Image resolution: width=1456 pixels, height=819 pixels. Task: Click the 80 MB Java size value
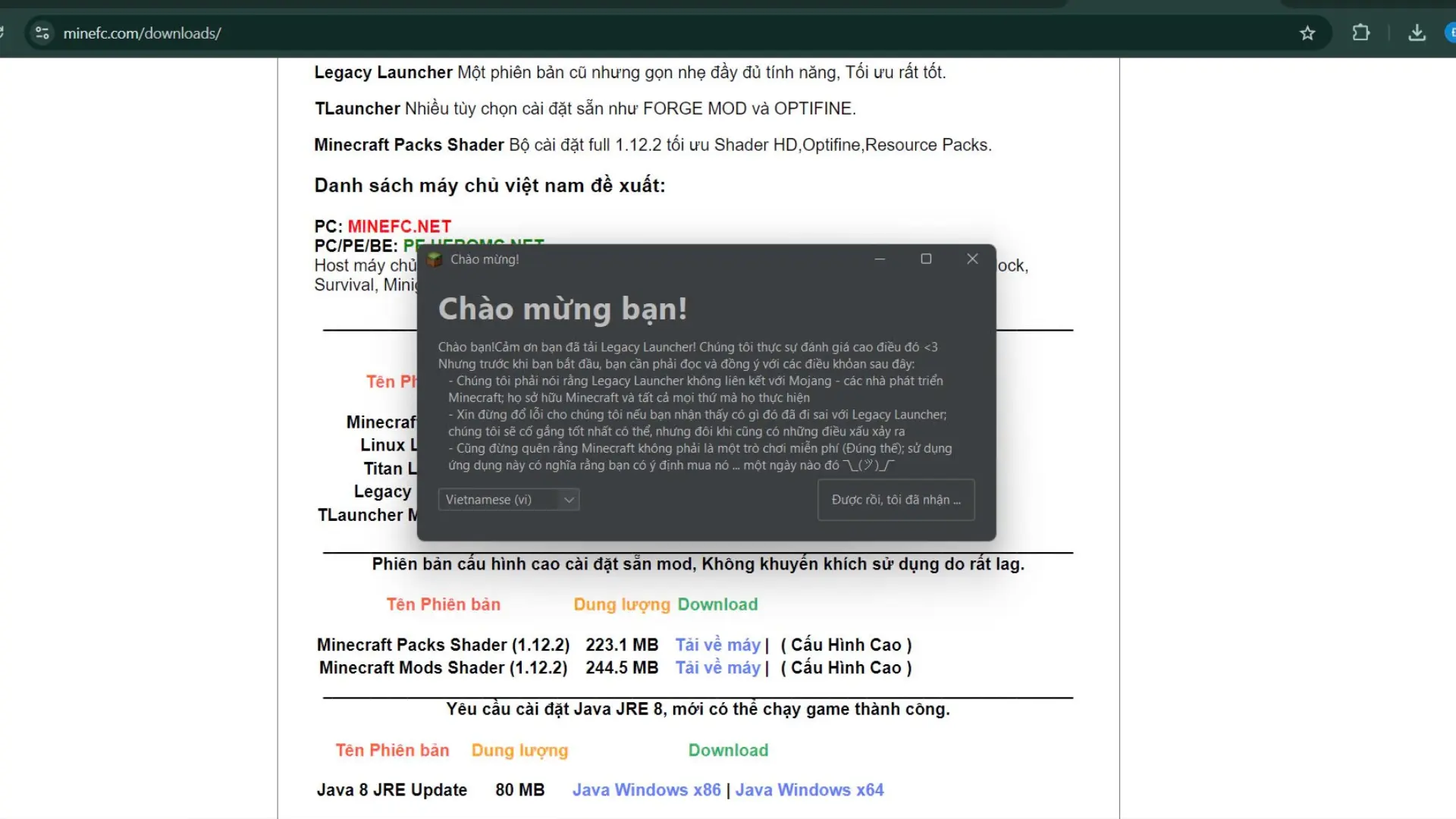pyautogui.click(x=520, y=790)
